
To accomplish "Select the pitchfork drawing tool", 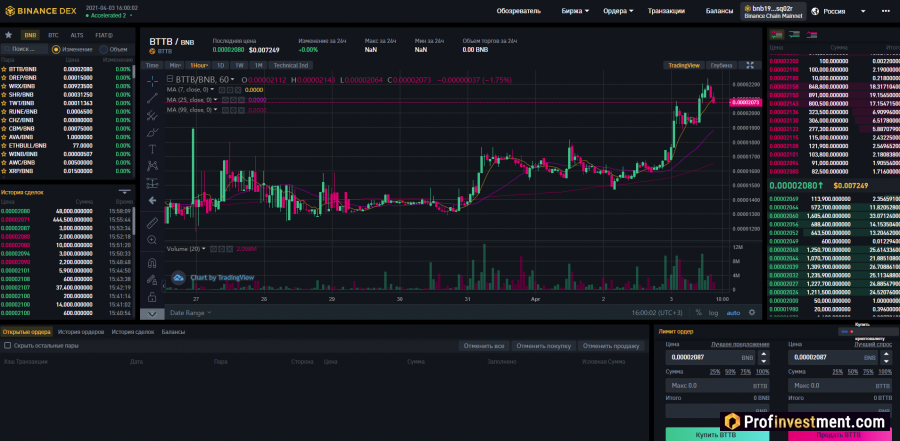I will coord(152,115).
